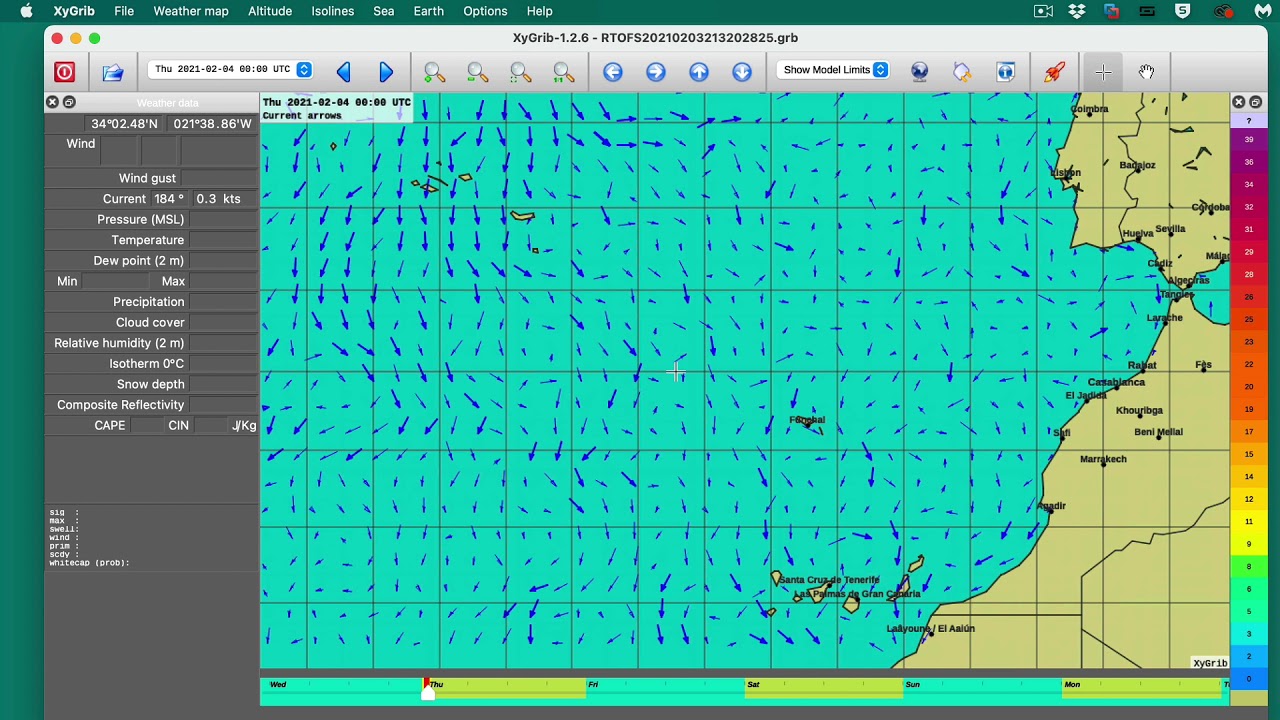Click the zoom in magnifier
The width and height of the screenshot is (1280, 720).
pos(434,72)
